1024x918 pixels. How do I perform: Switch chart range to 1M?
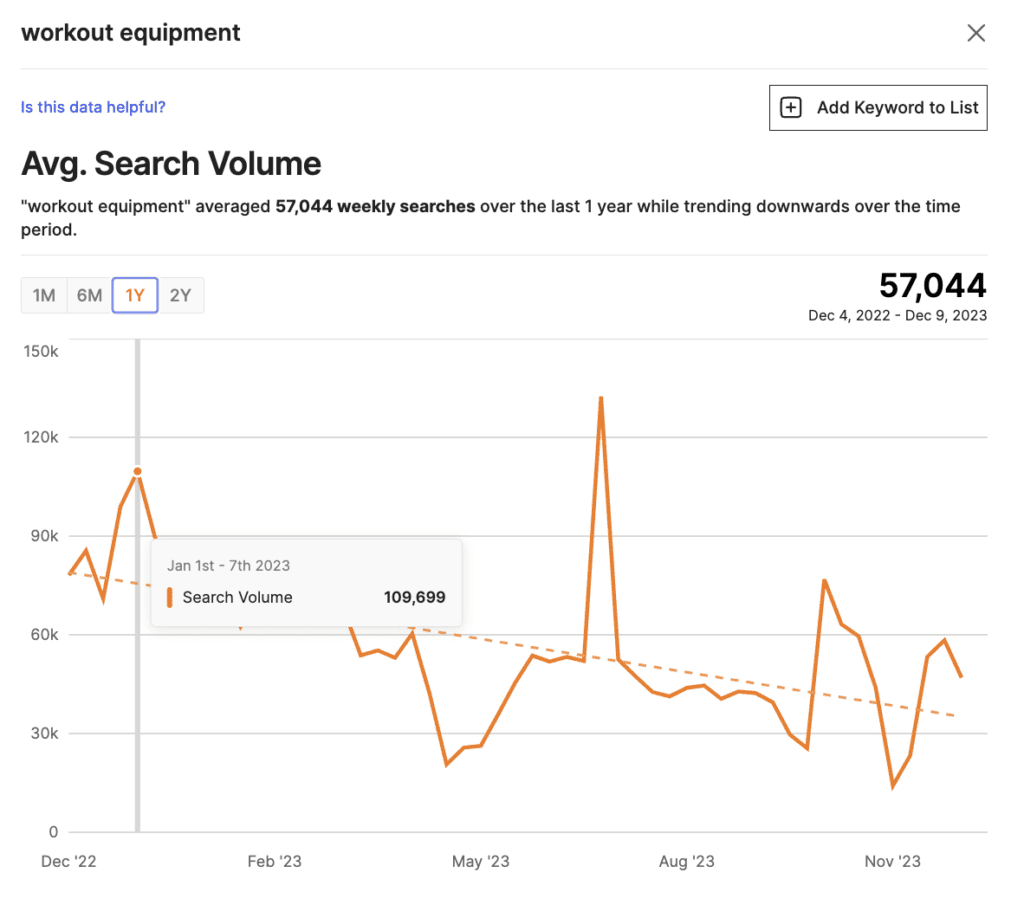pos(44,295)
